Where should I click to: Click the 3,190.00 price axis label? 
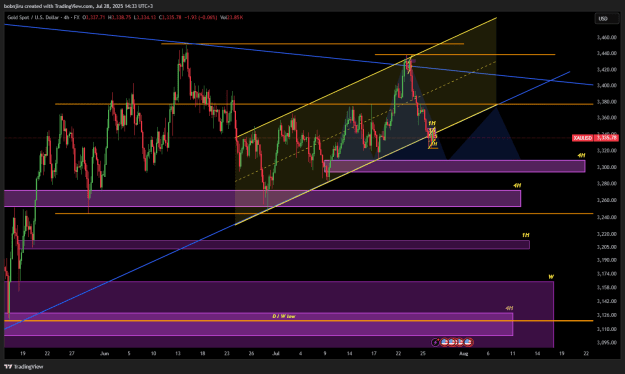tap(607, 260)
